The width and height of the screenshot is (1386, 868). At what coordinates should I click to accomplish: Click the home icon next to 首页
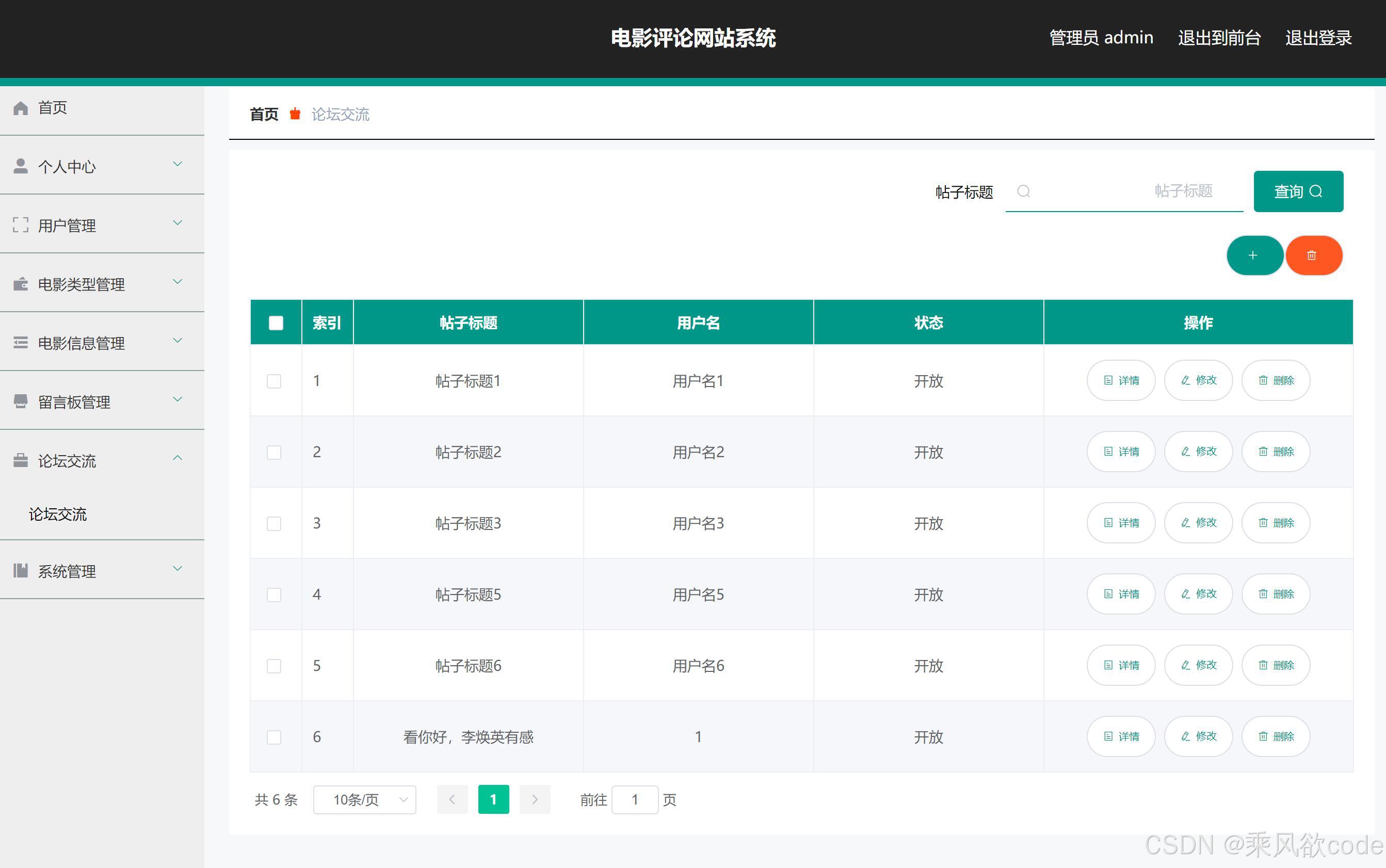pos(21,107)
